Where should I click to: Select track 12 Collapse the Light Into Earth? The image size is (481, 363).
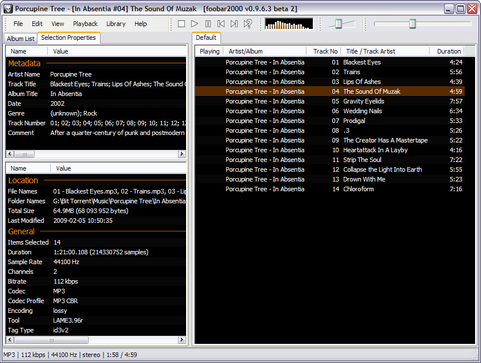[330, 170]
